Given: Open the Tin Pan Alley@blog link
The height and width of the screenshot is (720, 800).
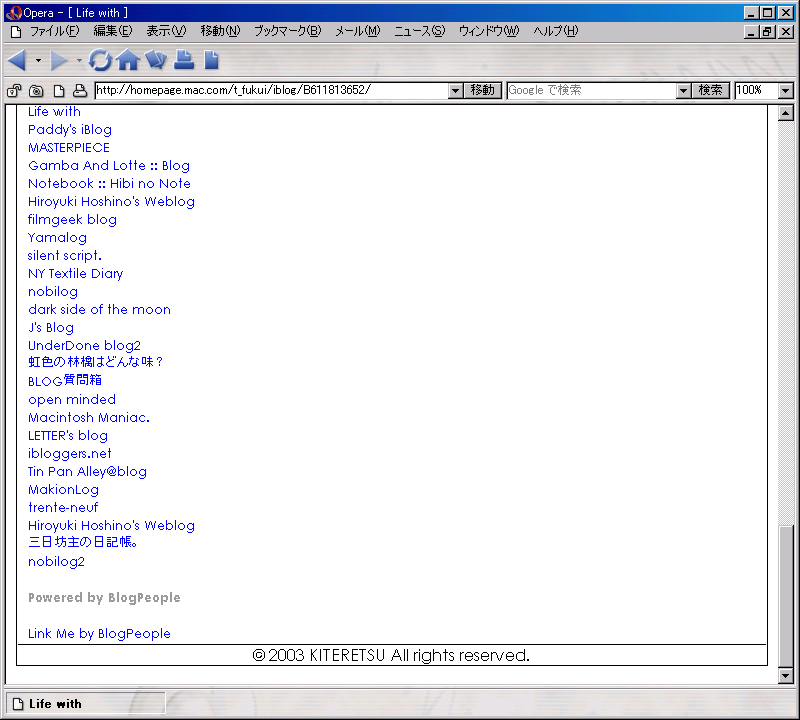Looking at the screenshot, I should point(87,472).
